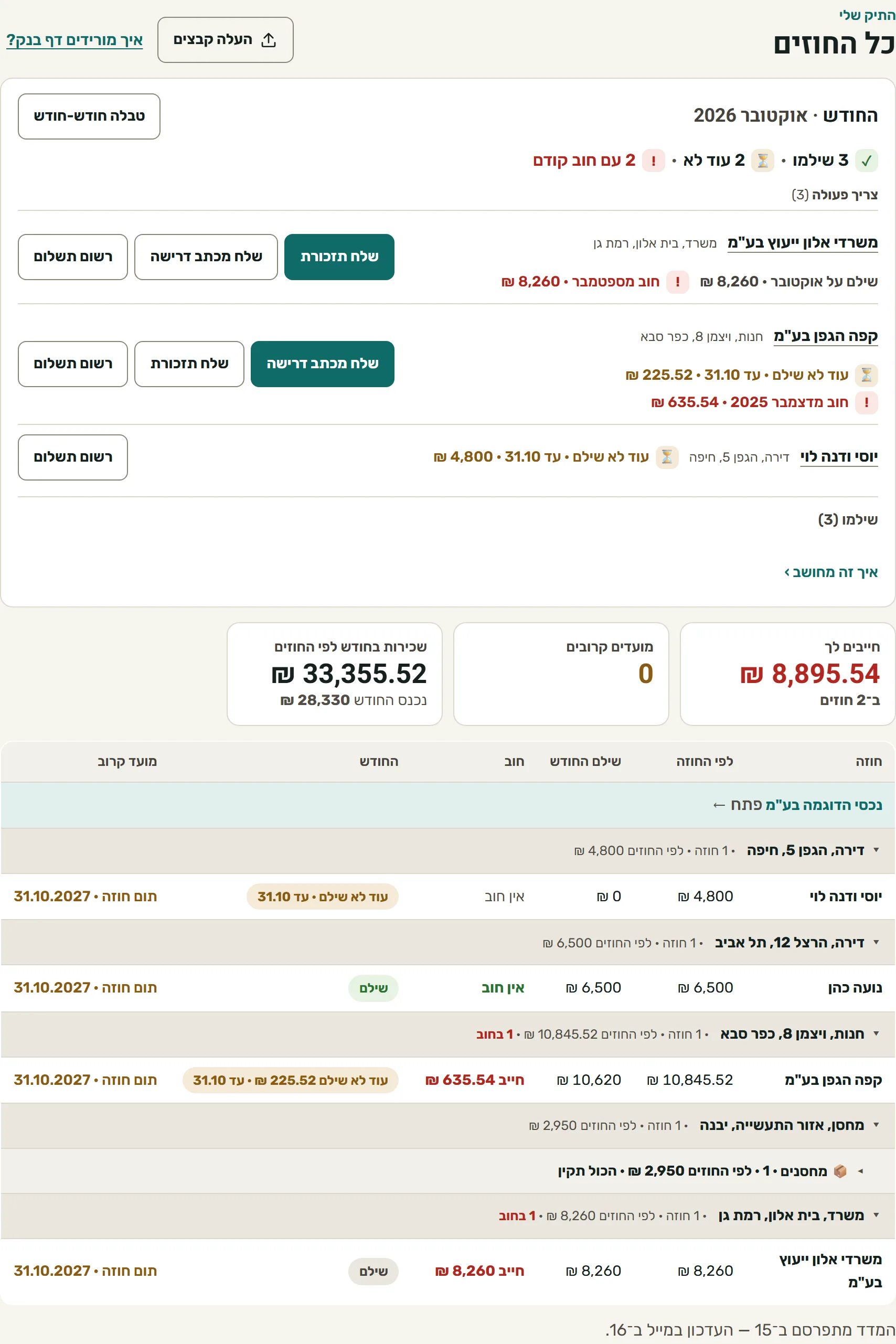
Task: Click the העלה קבצים upload button
Action: click(x=225, y=40)
